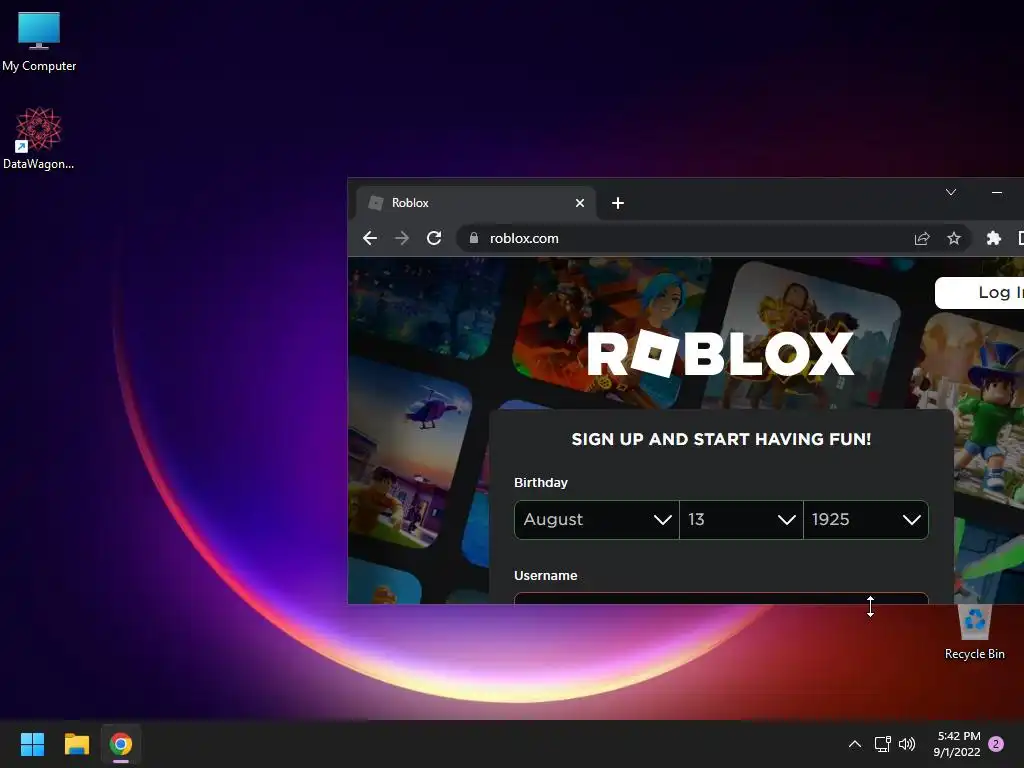Open a new tab with the plus button
This screenshot has height=768, width=1024.
pyautogui.click(x=618, y=203)
